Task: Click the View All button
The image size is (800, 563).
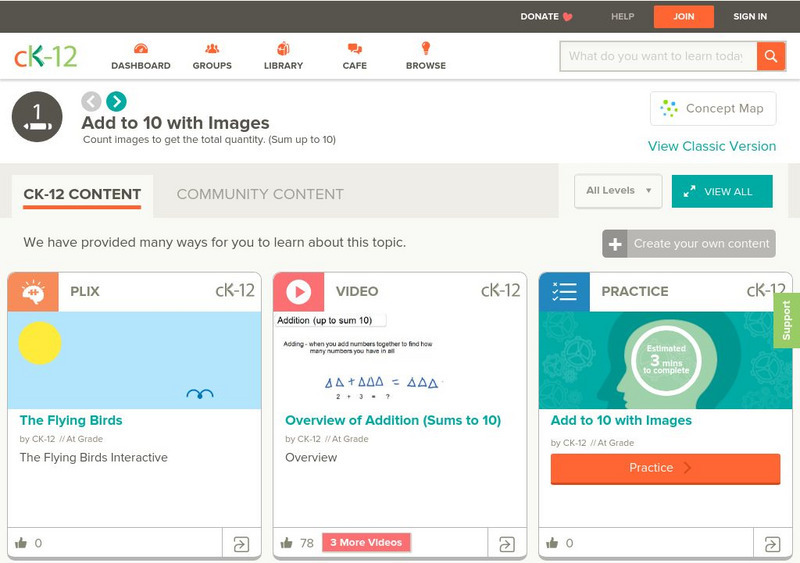Action: (x=722, y=191)
